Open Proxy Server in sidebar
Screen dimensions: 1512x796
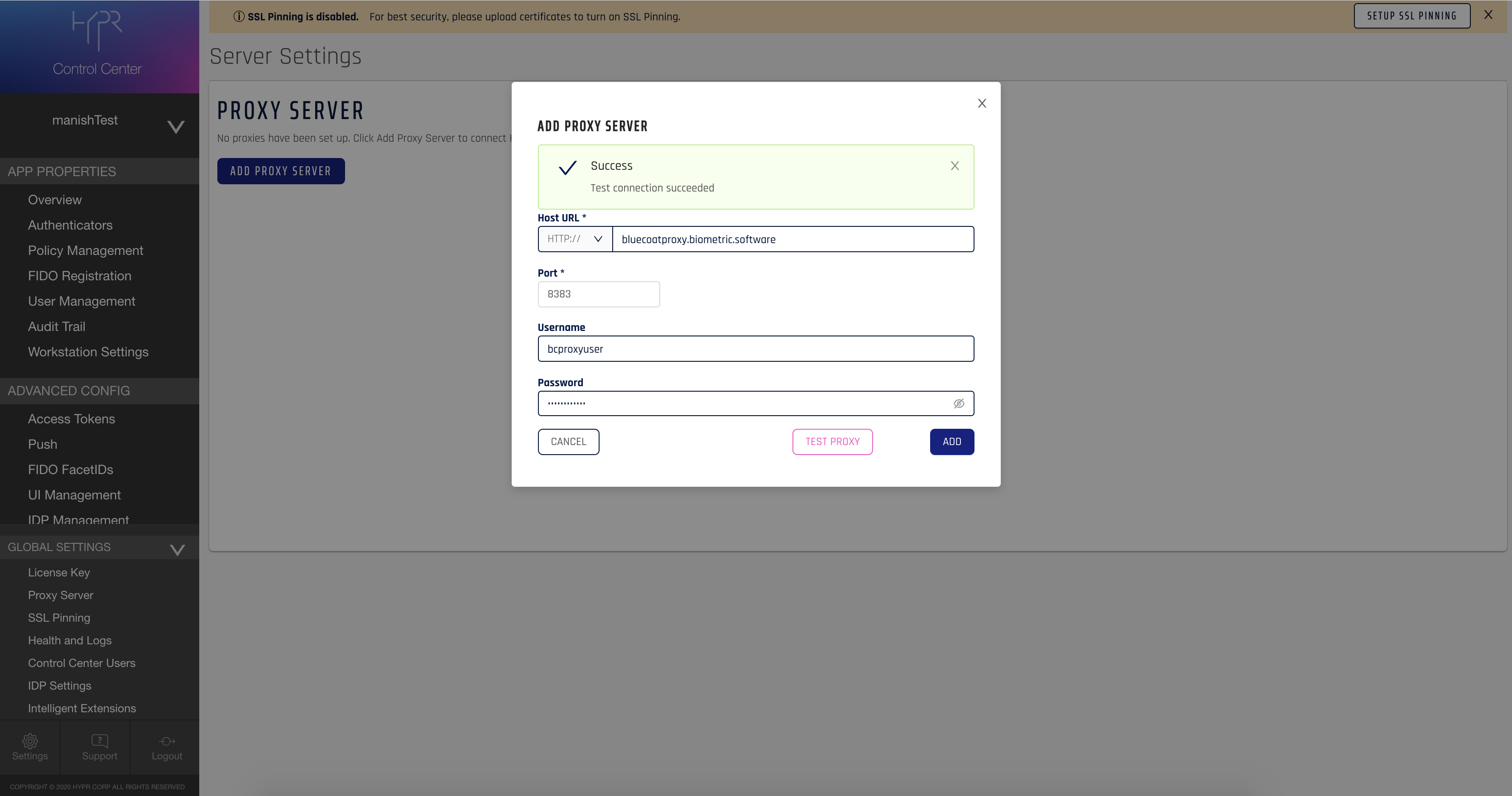[x=61, y=595]
